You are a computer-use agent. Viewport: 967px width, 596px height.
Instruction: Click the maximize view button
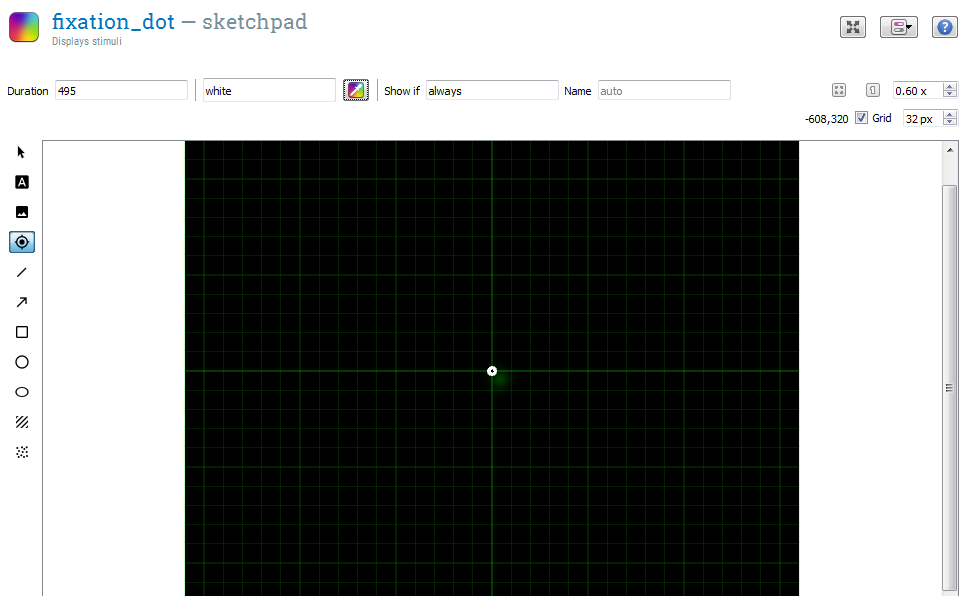point(853,27)
